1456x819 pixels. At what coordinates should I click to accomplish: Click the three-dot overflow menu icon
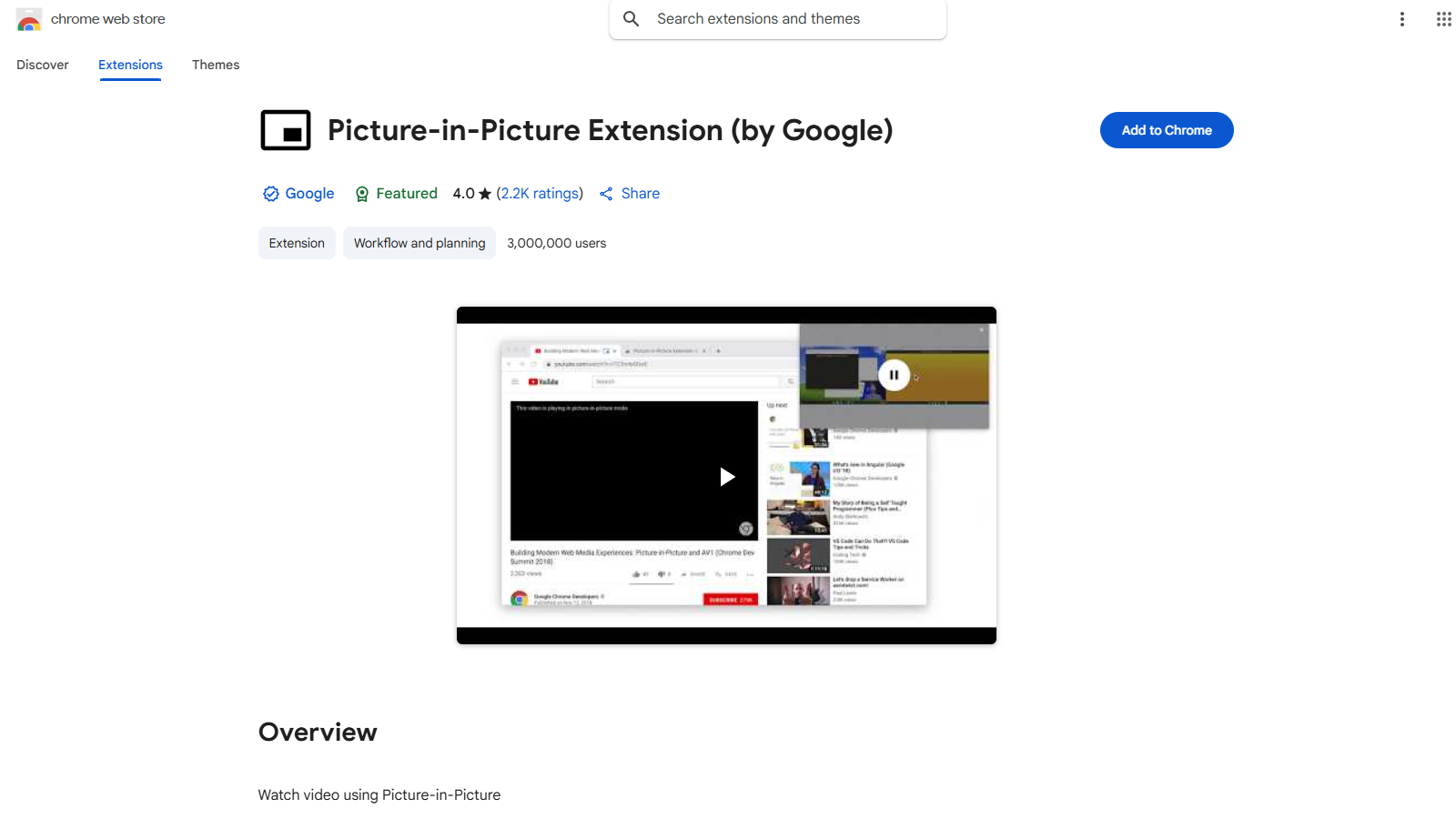coord(1402,18)
